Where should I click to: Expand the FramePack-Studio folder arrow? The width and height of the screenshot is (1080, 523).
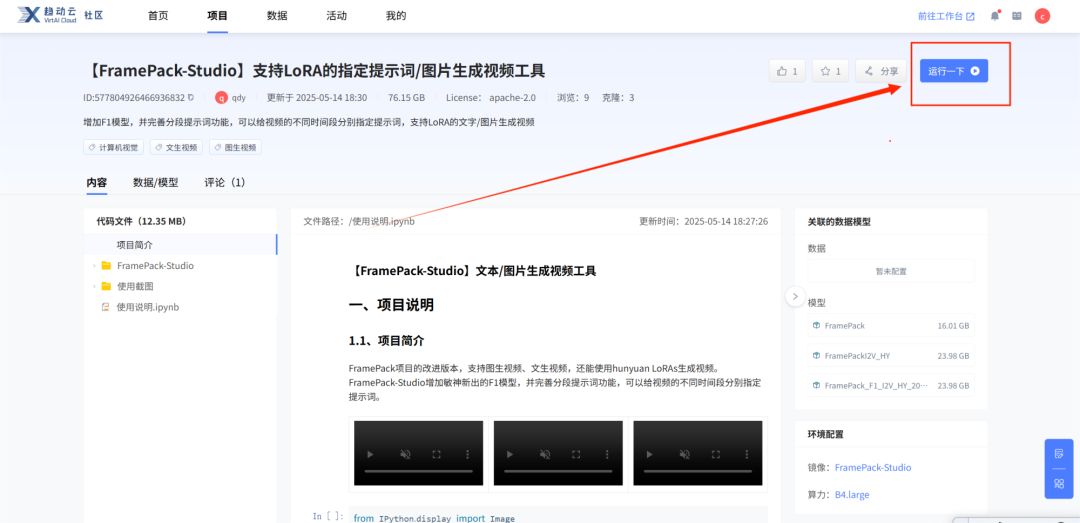(94, 265)
